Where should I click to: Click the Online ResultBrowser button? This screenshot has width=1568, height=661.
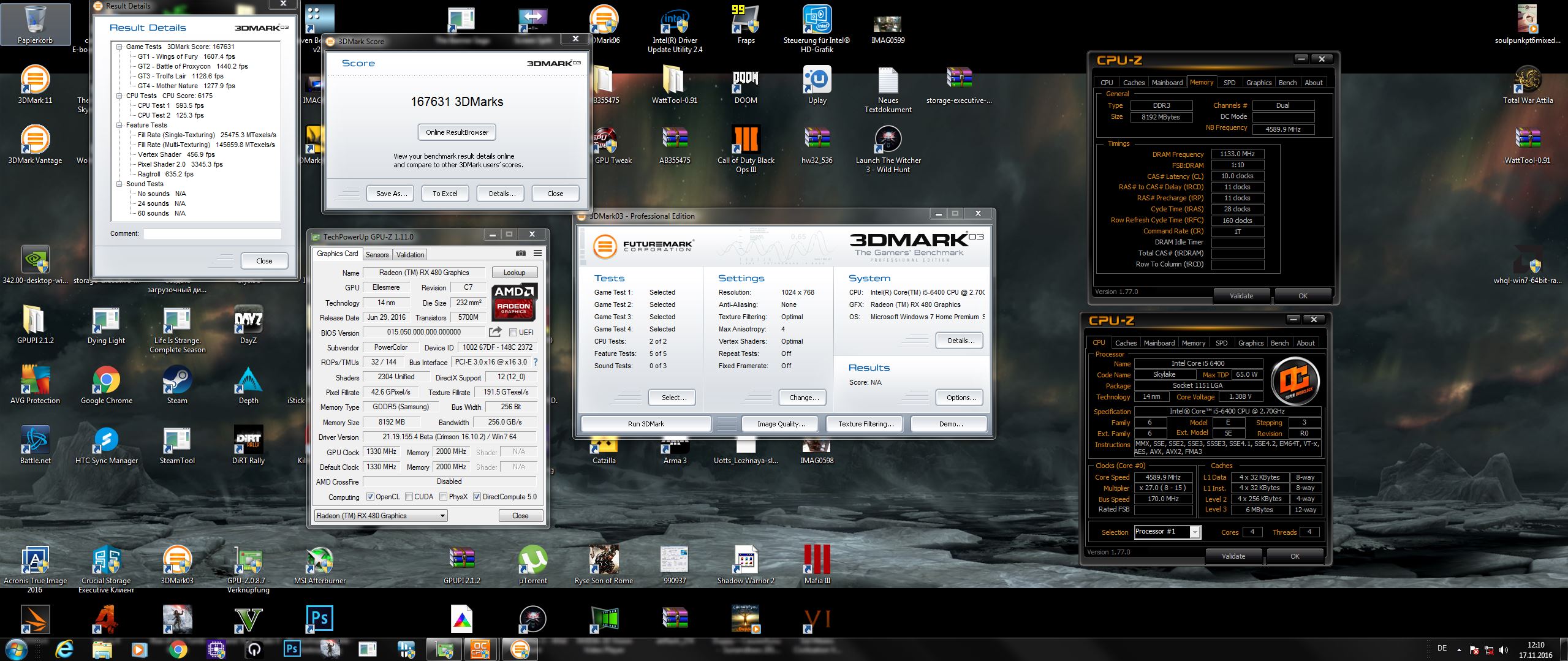(457, 132)
